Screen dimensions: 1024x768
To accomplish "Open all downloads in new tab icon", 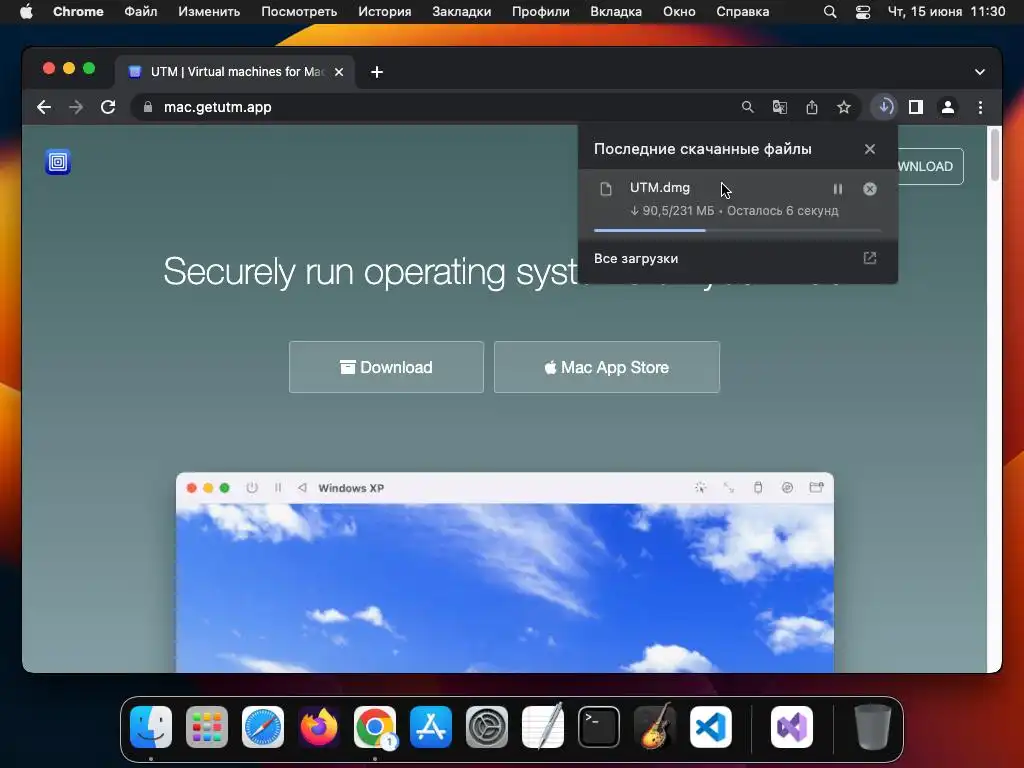I will 869,258.
